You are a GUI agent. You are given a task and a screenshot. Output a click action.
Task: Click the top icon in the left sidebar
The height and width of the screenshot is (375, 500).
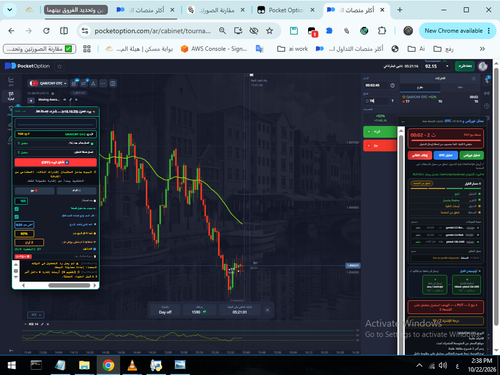coord(11,80)
